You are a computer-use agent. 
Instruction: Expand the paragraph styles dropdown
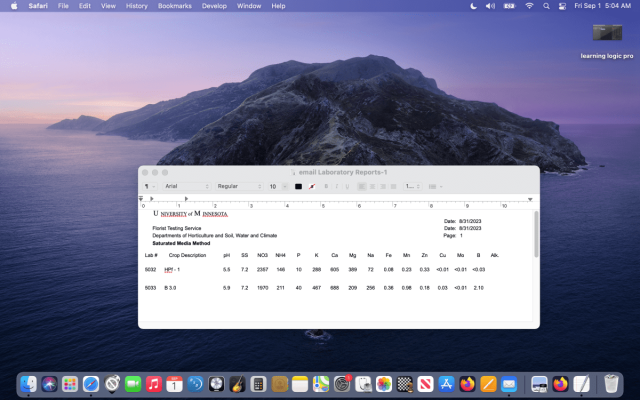click(x=149, y=187)
